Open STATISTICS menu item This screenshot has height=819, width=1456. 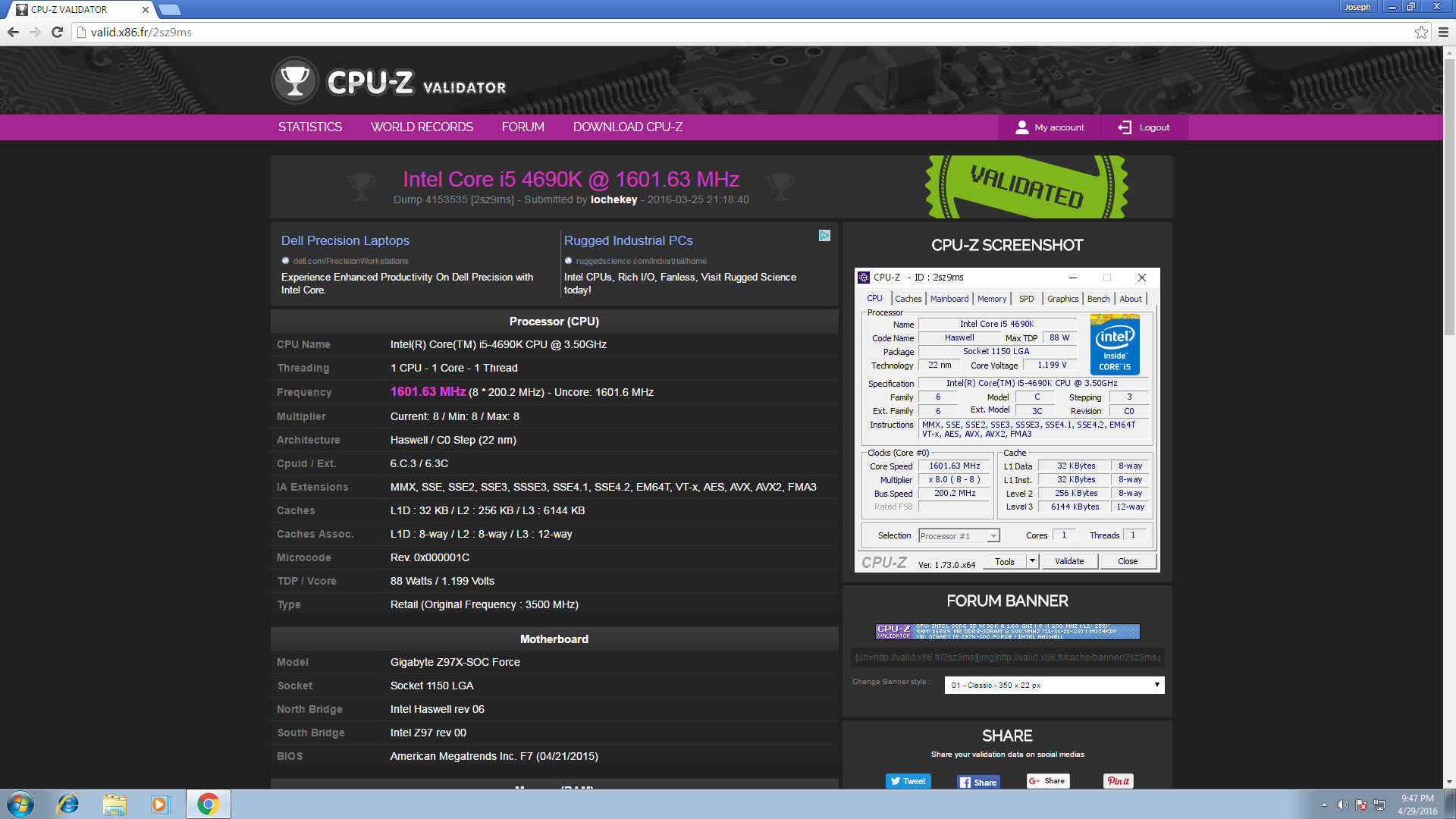coord(309,127)
